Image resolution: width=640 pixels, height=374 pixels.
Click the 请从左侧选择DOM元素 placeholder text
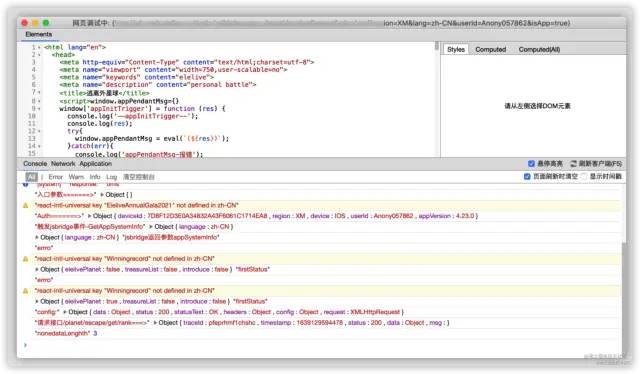(x=537, y=106)
